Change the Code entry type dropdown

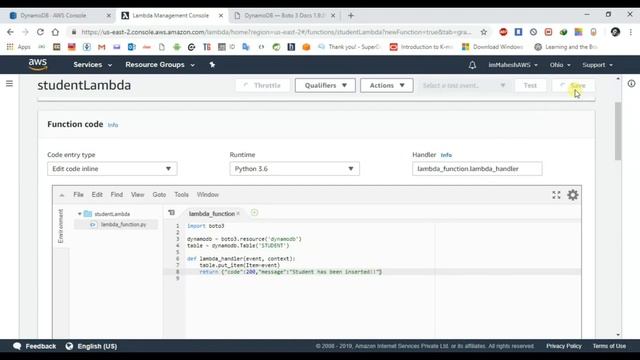[112, 169]
